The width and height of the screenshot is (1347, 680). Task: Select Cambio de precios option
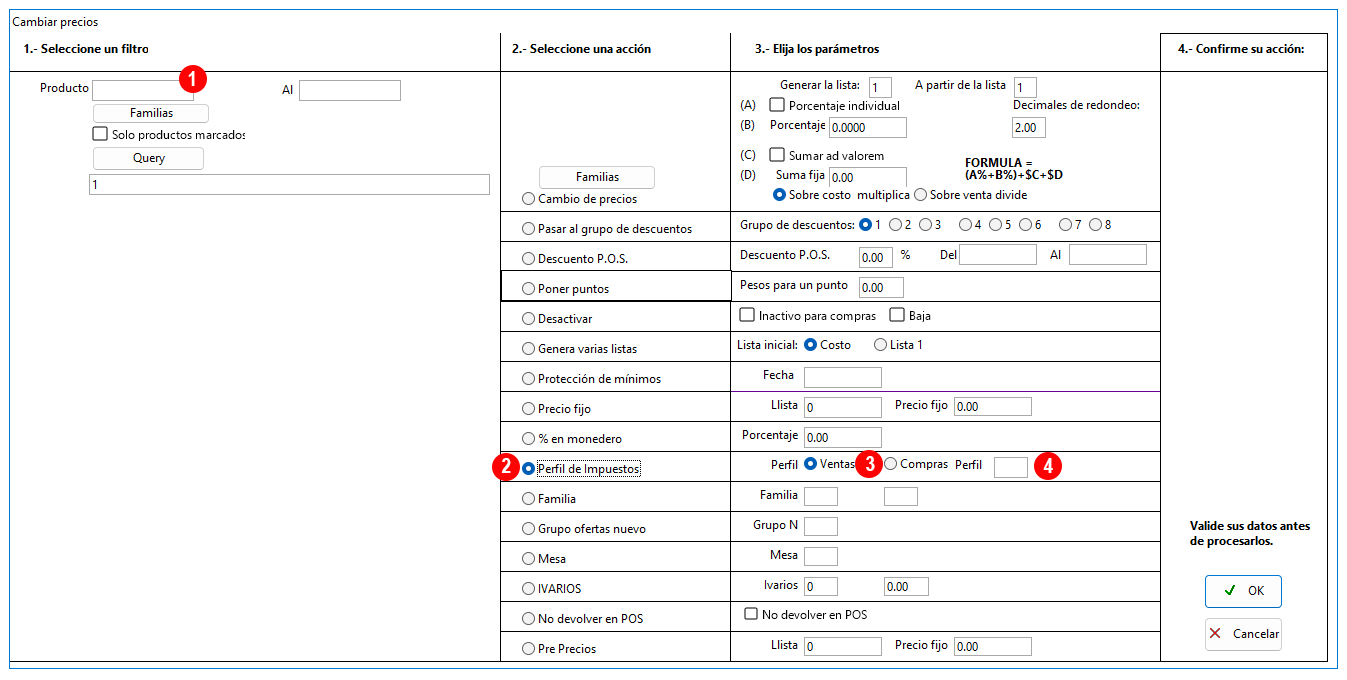point(528,199)
